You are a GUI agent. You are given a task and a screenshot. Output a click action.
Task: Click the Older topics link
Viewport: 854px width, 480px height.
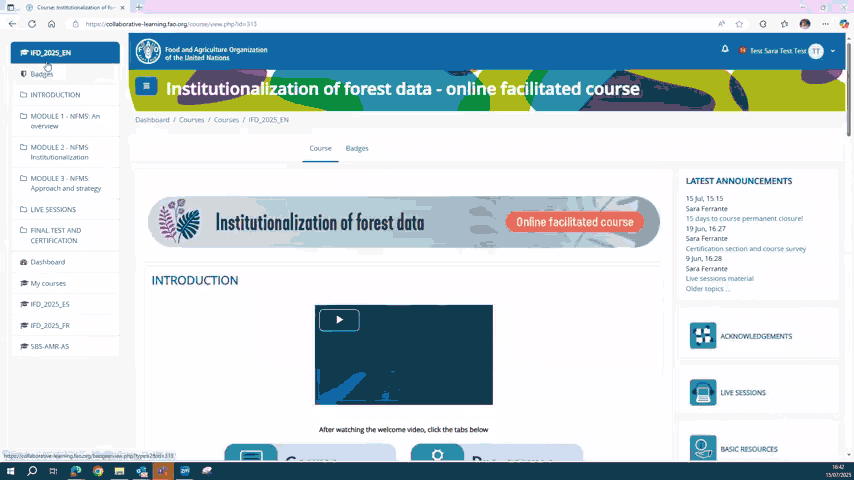707,289
